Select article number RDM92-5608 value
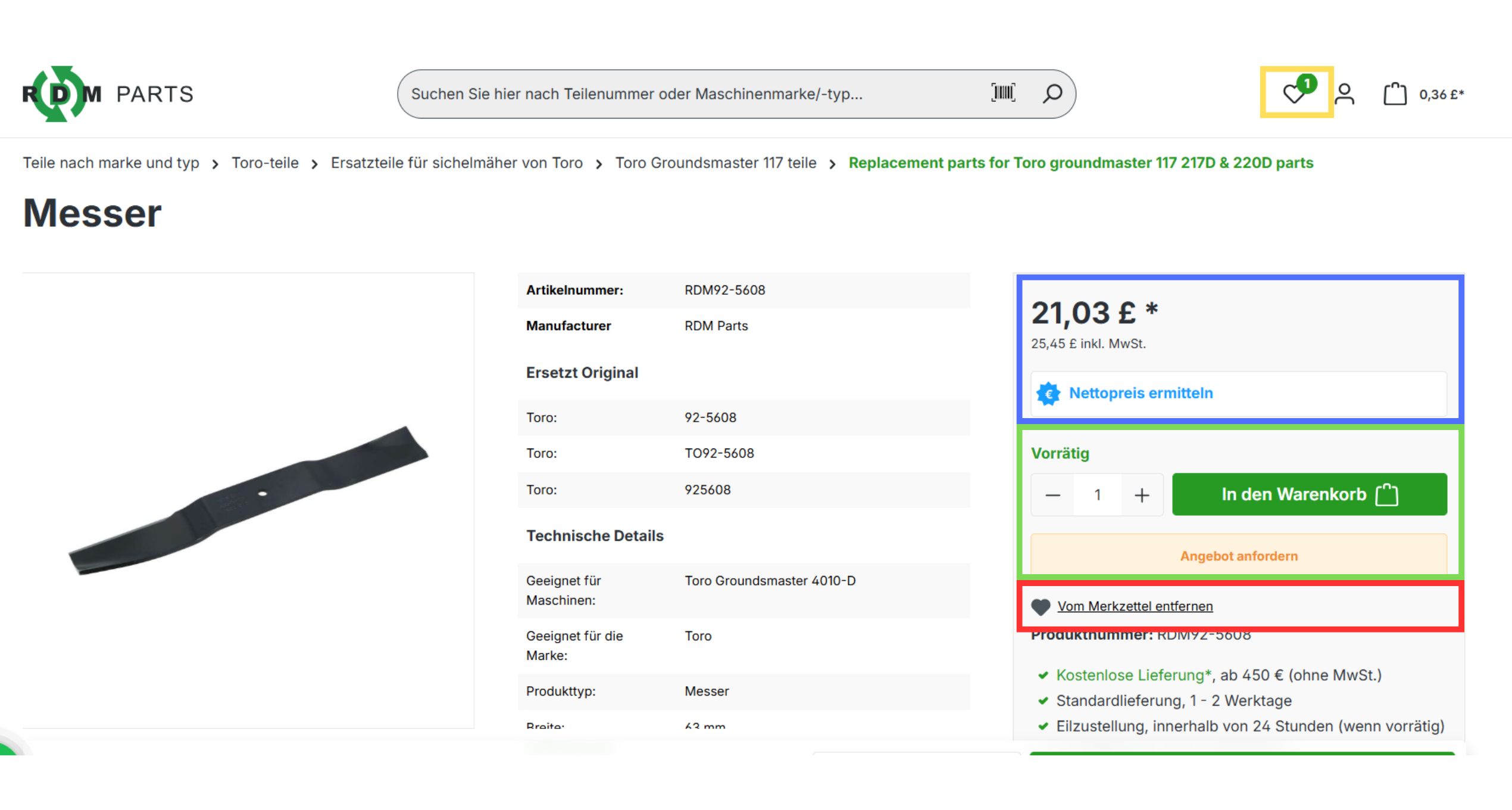The image size is (1512, 810). pos(724,290)
